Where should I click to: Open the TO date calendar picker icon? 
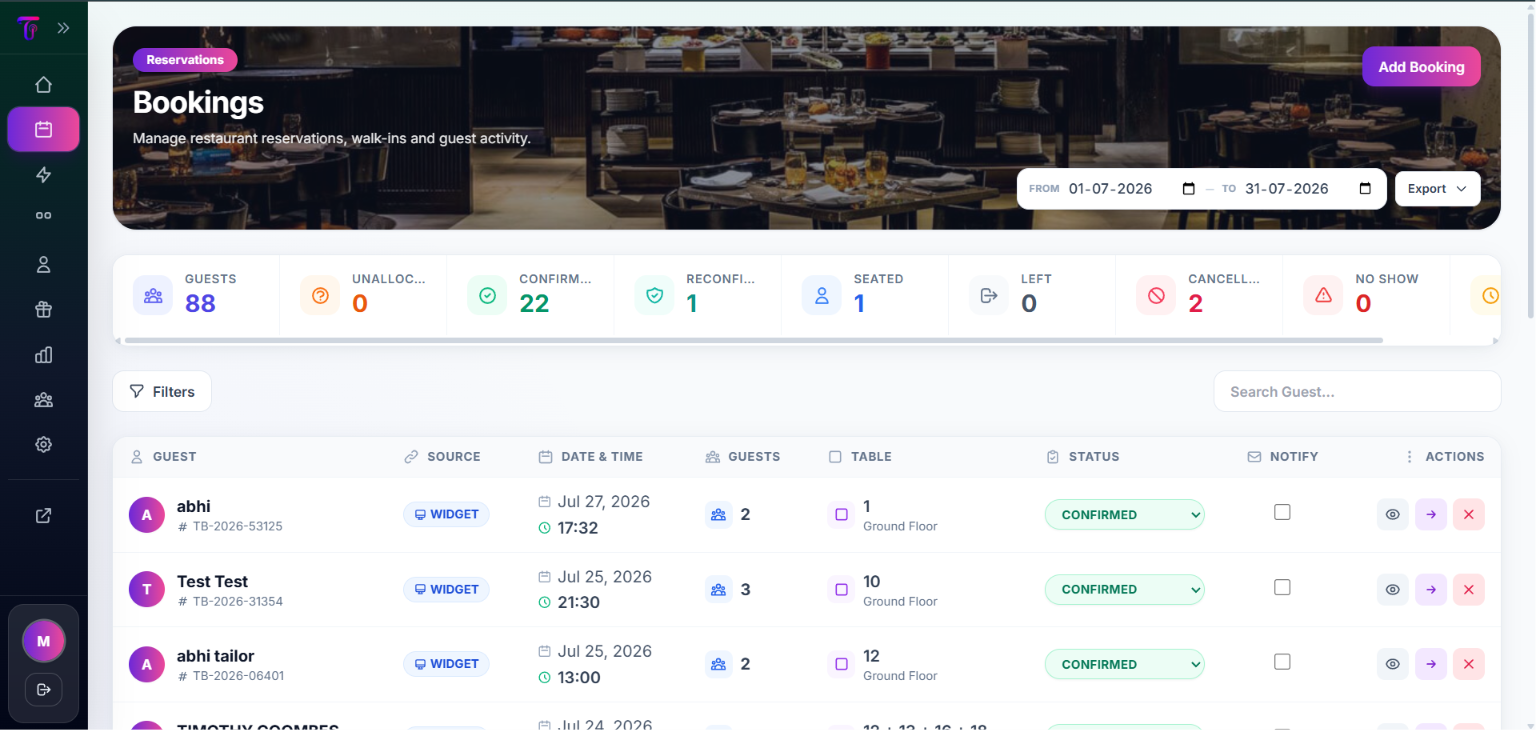coord(1365,189)
